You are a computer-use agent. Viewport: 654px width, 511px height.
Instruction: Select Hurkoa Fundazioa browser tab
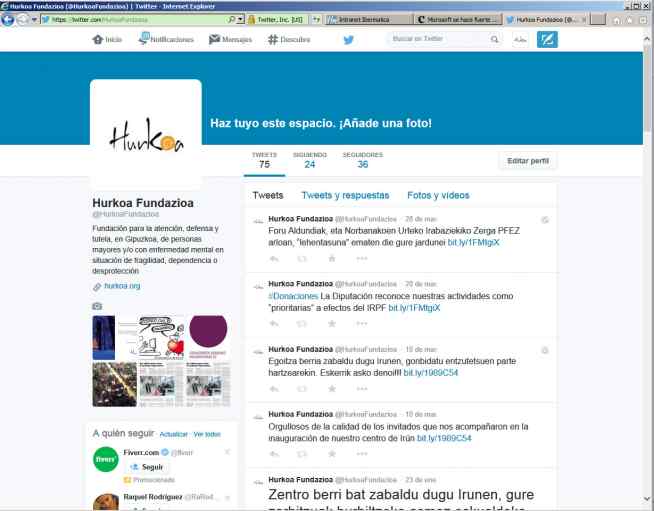click(547, 20)
